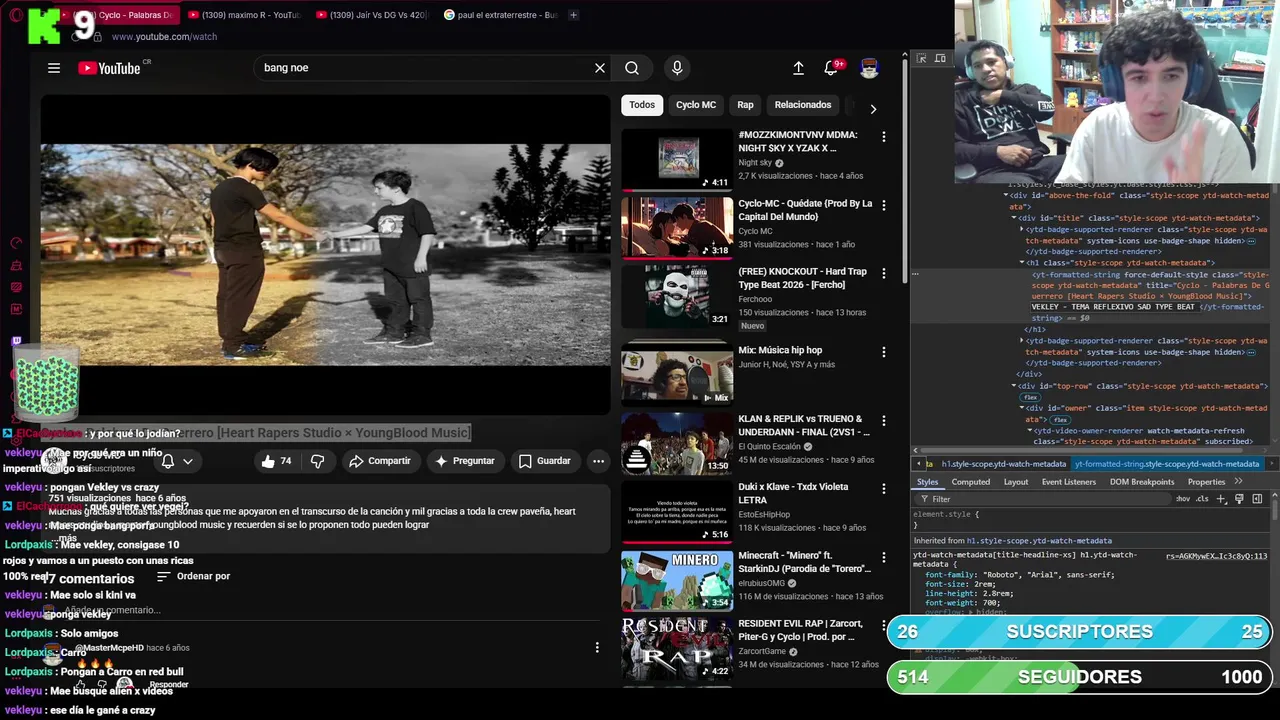
Task: Collapse the ytd-video-owner-renderer node
Action: tap(1029, 431)
